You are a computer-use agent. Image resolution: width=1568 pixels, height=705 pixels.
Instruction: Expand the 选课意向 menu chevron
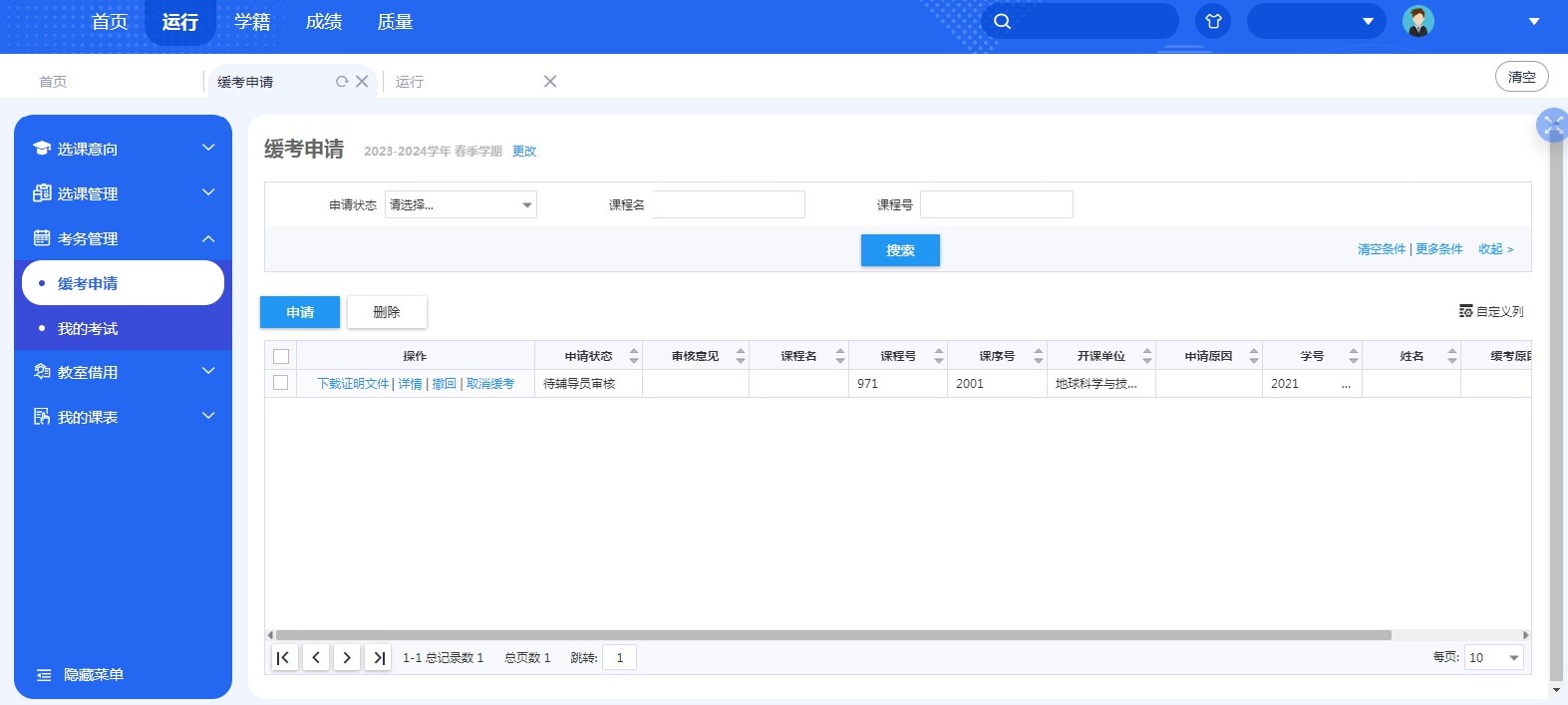pos(208,148)
